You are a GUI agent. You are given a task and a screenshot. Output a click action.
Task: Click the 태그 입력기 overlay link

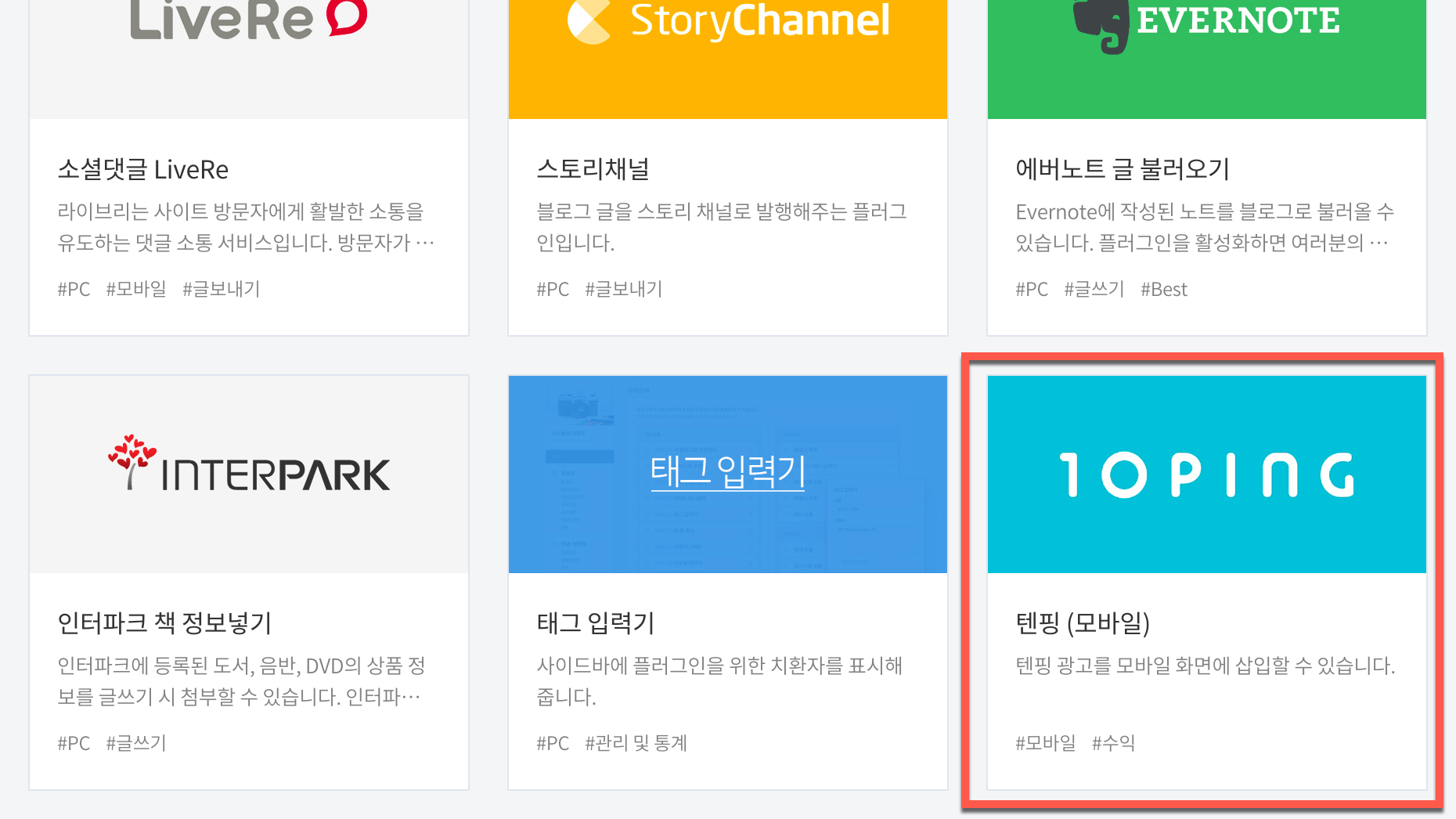pyautogui.click(x=728, y=471)
